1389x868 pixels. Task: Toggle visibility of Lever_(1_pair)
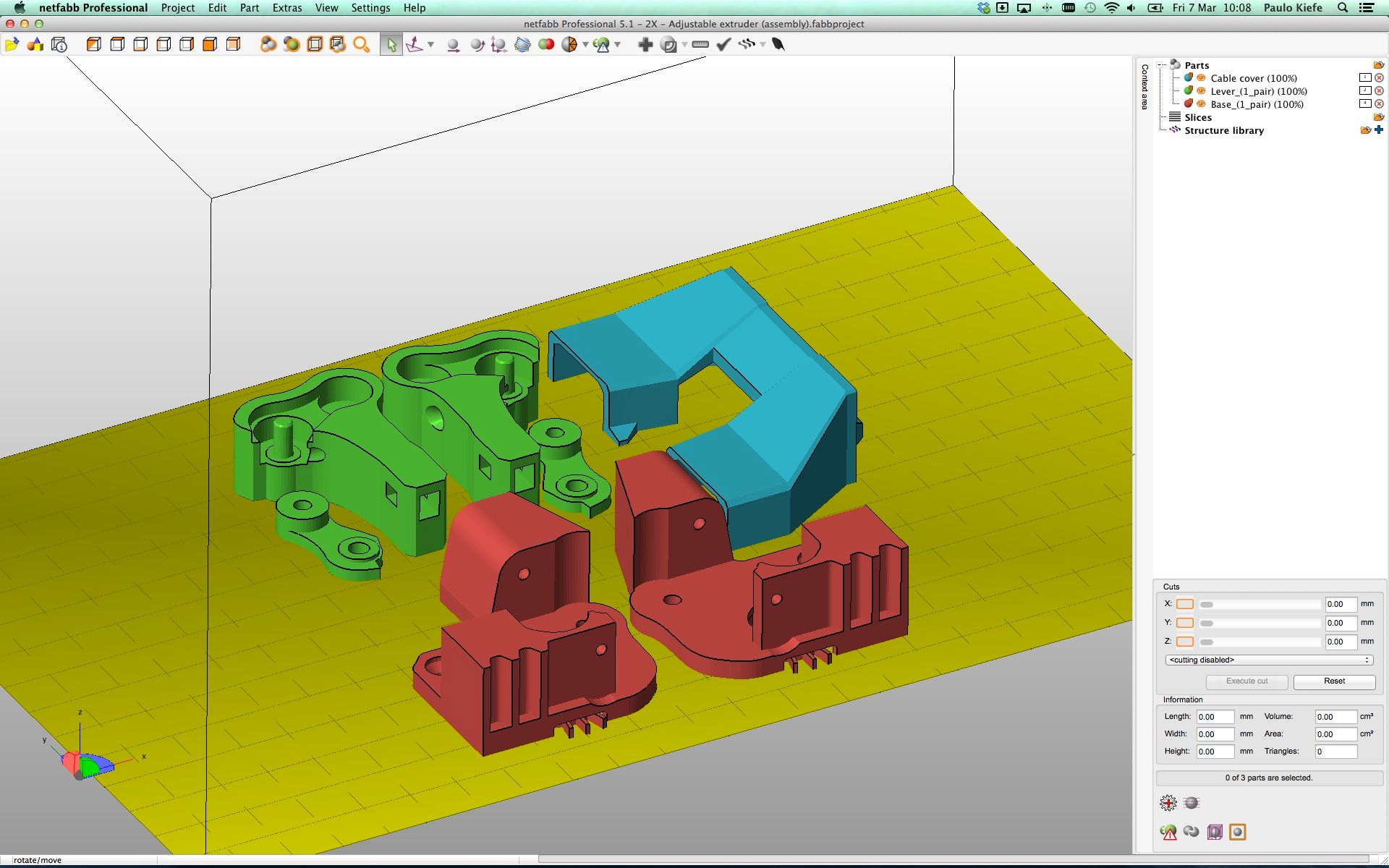pyautogui.click(x=1201, y=91)
